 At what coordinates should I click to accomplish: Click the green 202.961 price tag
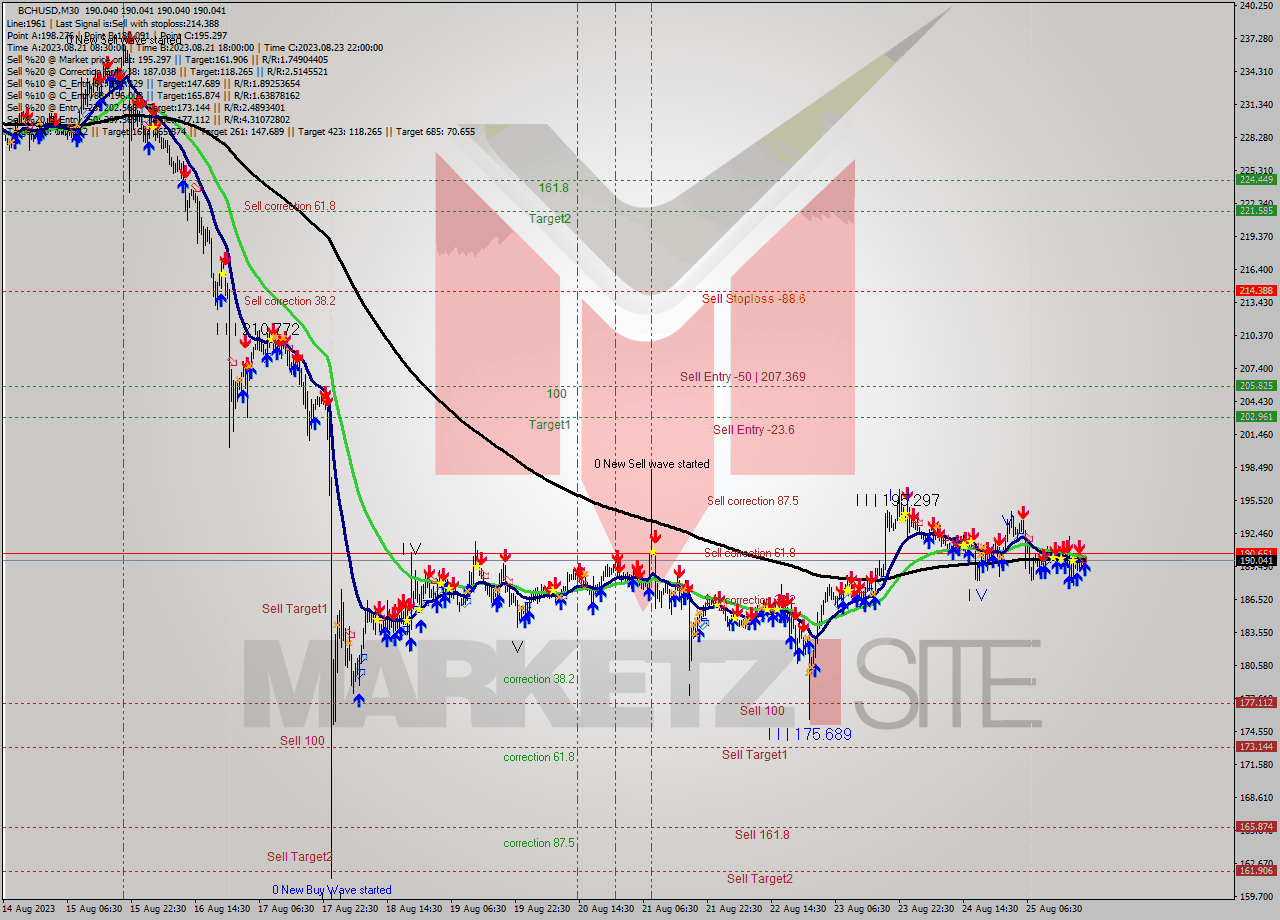(1256, 417)
